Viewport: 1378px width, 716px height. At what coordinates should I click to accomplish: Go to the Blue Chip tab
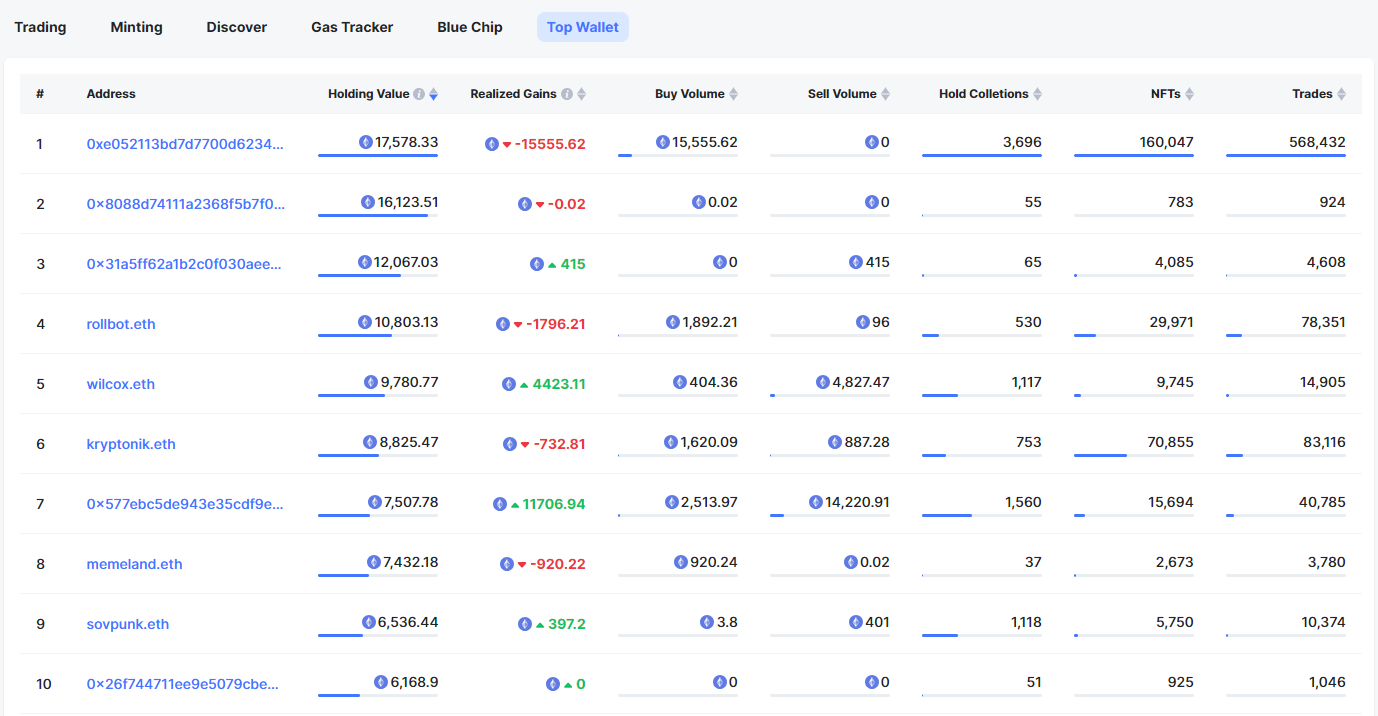tap(470, 27)
